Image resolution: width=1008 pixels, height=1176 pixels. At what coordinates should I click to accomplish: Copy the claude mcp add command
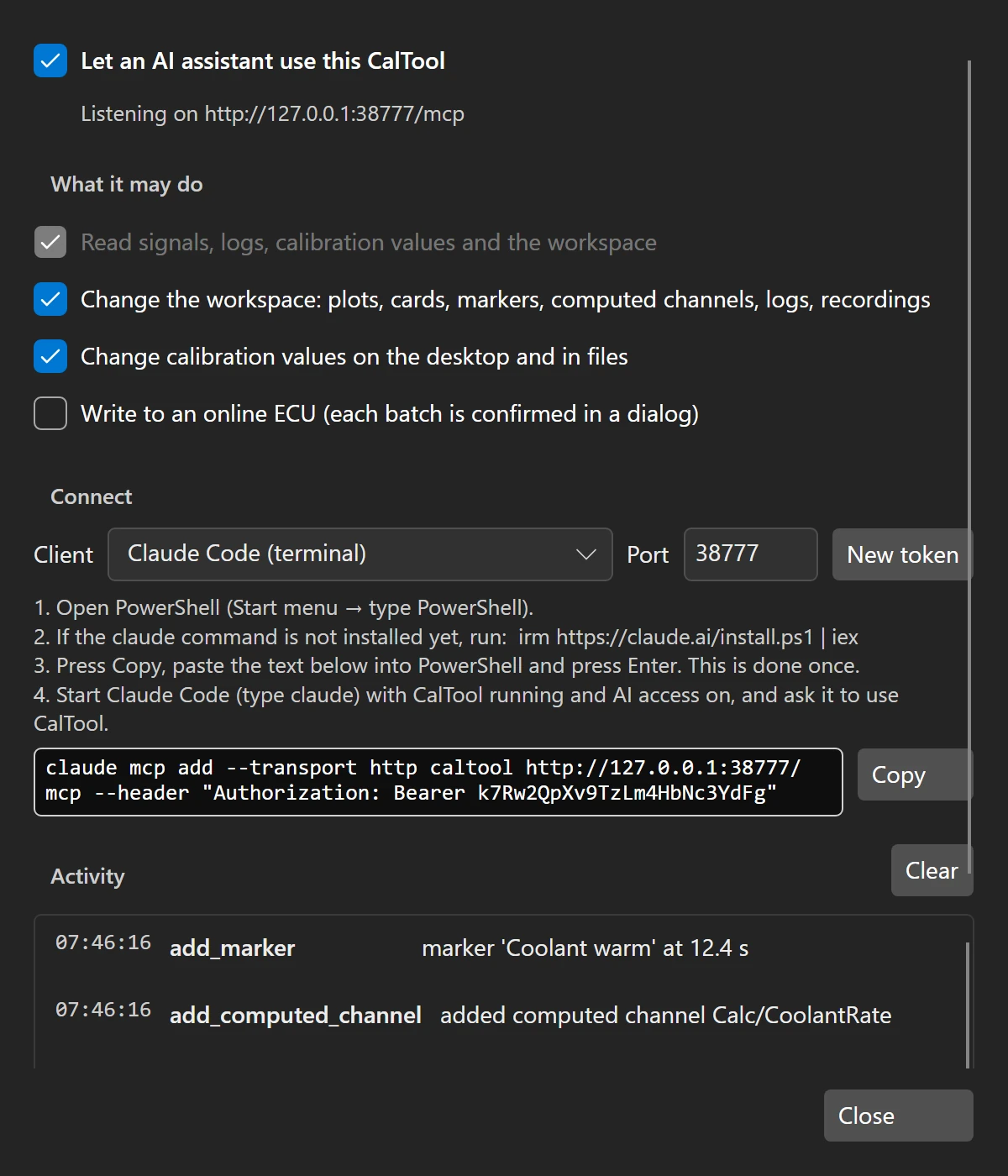pyautogui.click(x=915, y=774)
